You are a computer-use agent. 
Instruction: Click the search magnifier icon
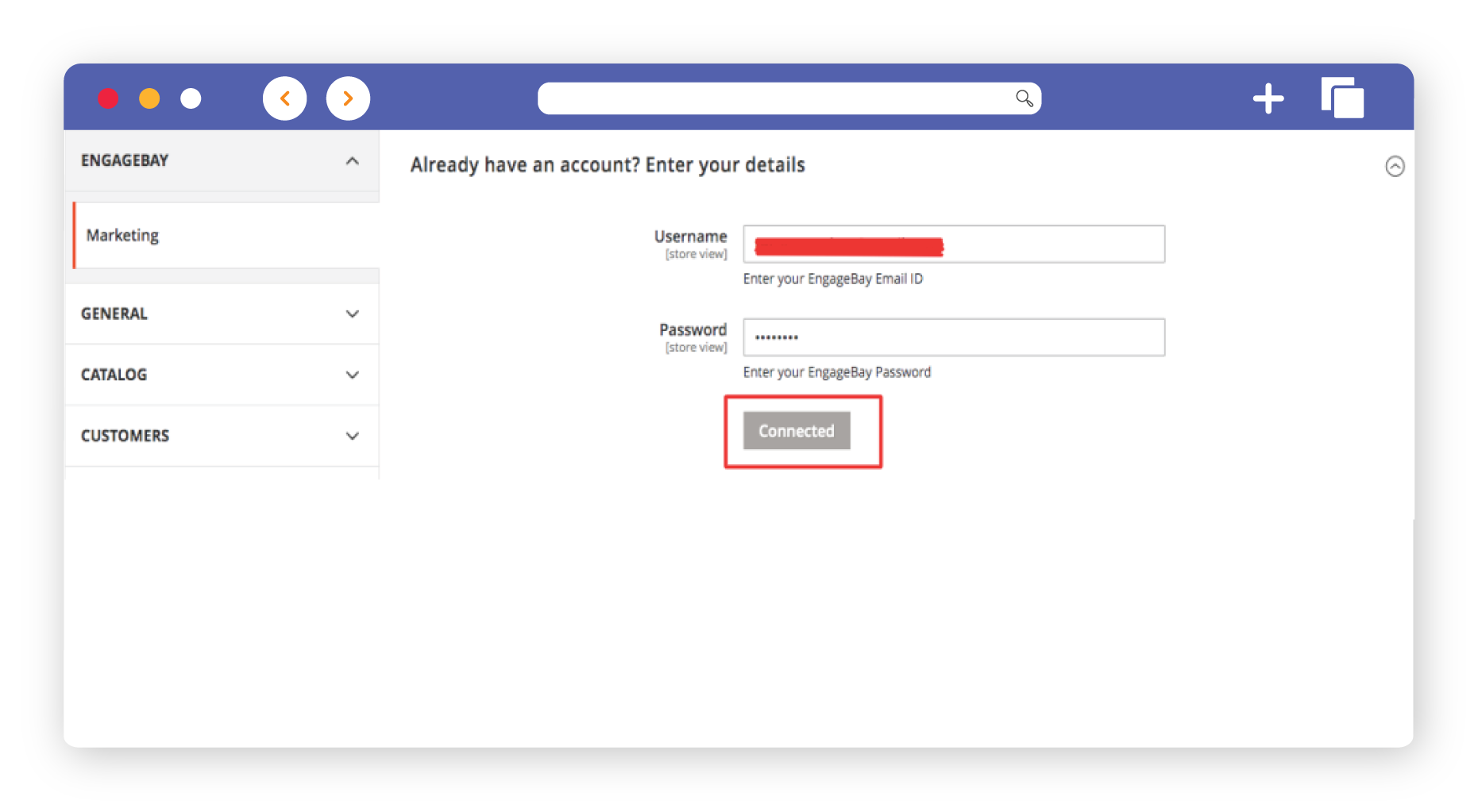tap(1024, 98)
